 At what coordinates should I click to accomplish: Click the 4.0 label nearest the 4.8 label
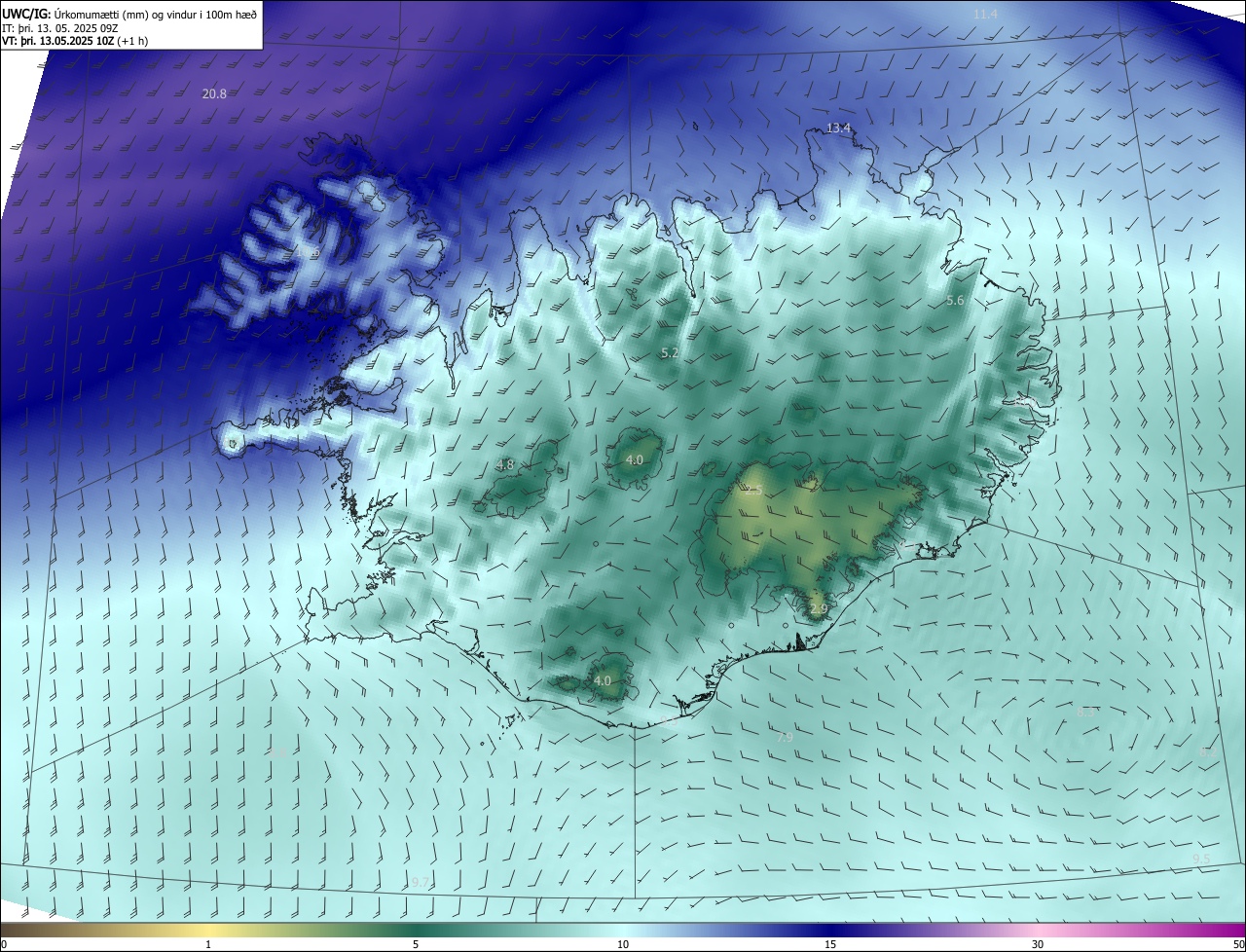coord(635,459)
